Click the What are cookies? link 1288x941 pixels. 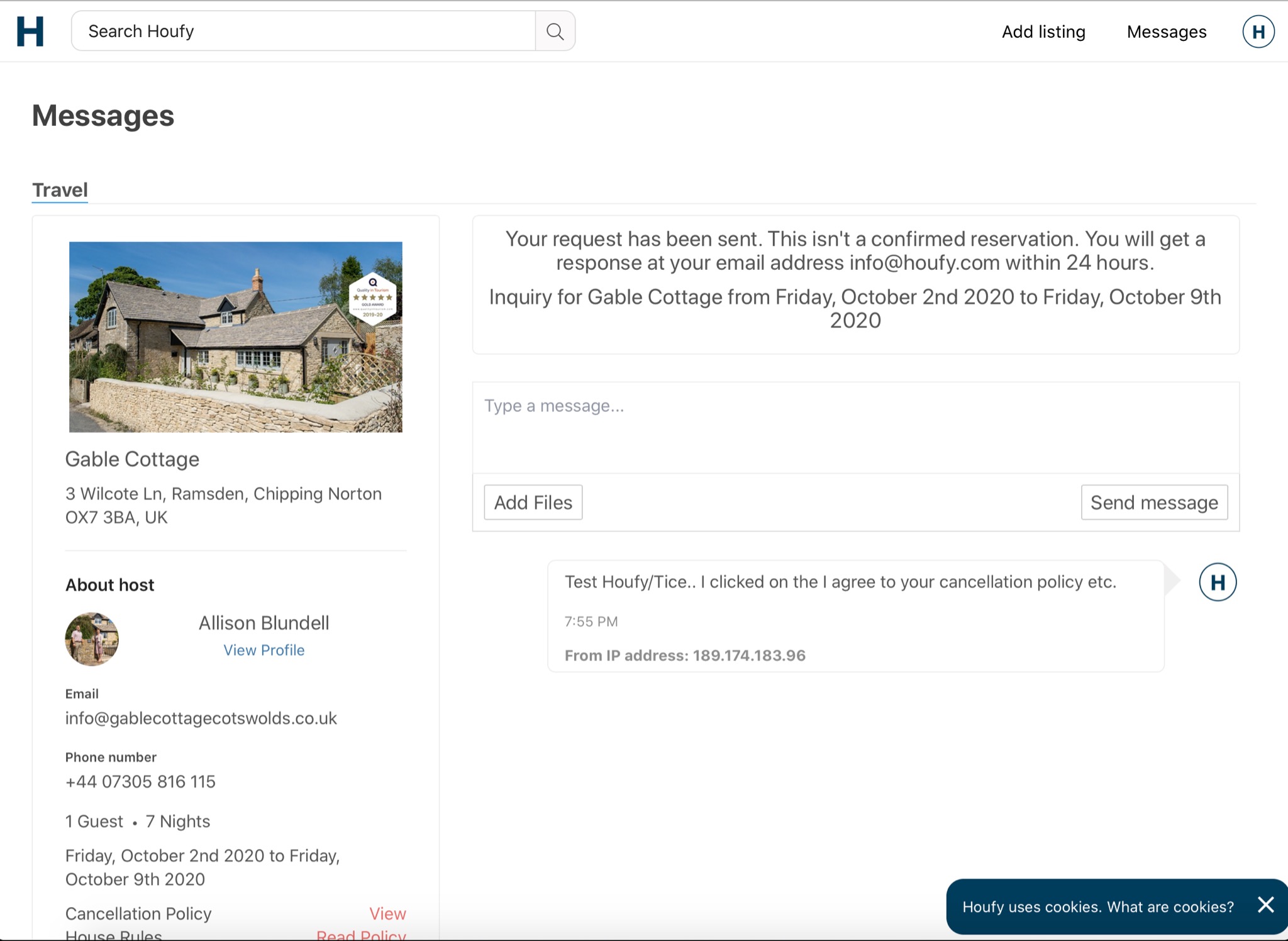(1170, 906)
